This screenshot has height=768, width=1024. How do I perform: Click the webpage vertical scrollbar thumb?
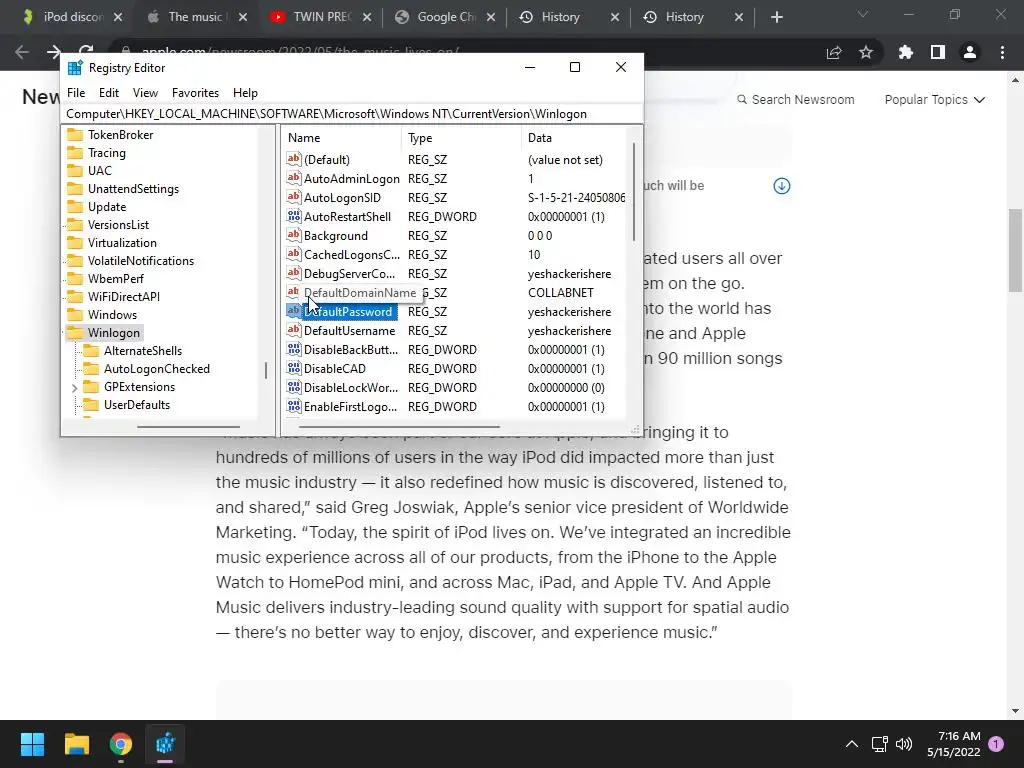point(1015,250)
